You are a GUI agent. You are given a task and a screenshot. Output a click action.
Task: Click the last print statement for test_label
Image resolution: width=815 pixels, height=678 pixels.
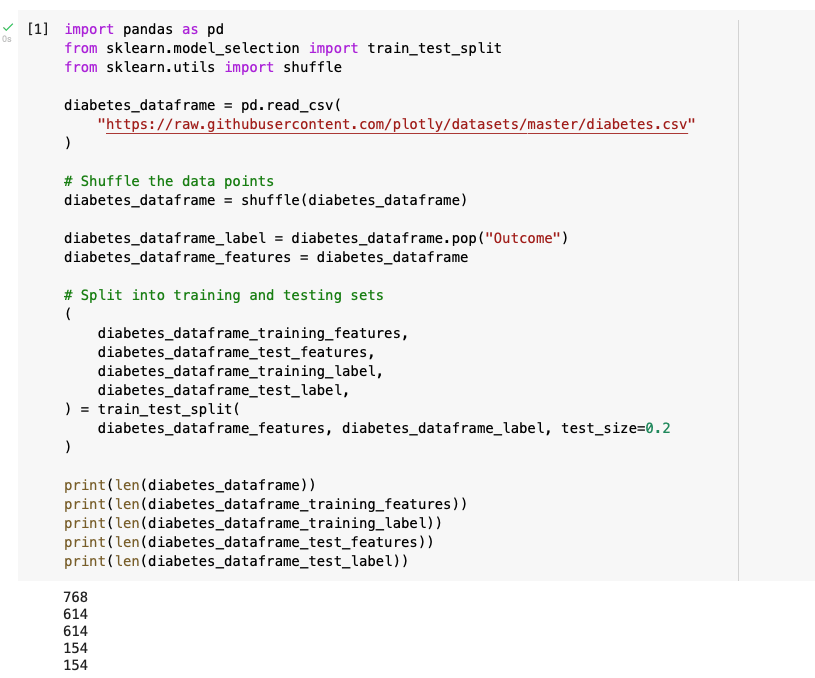tap(236, 561)
